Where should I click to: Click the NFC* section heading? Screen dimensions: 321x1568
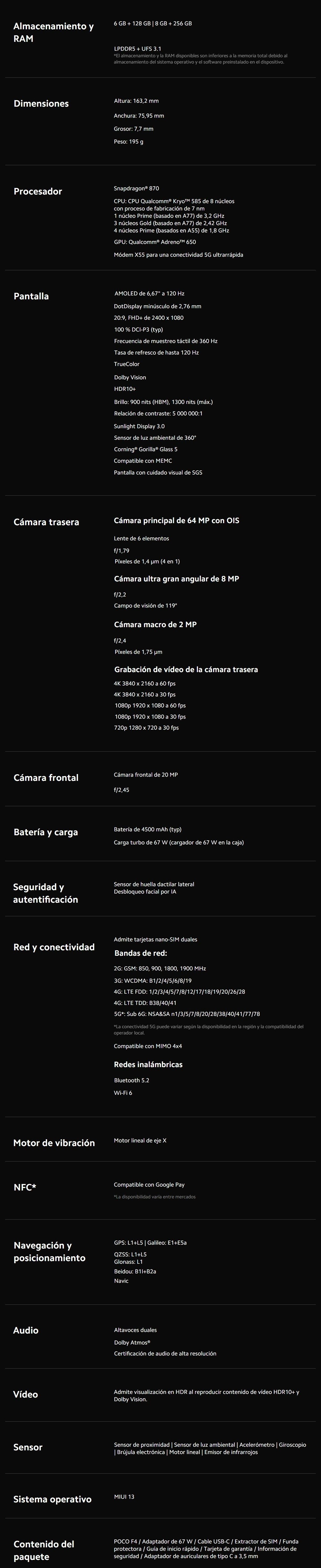(25, 1187)
